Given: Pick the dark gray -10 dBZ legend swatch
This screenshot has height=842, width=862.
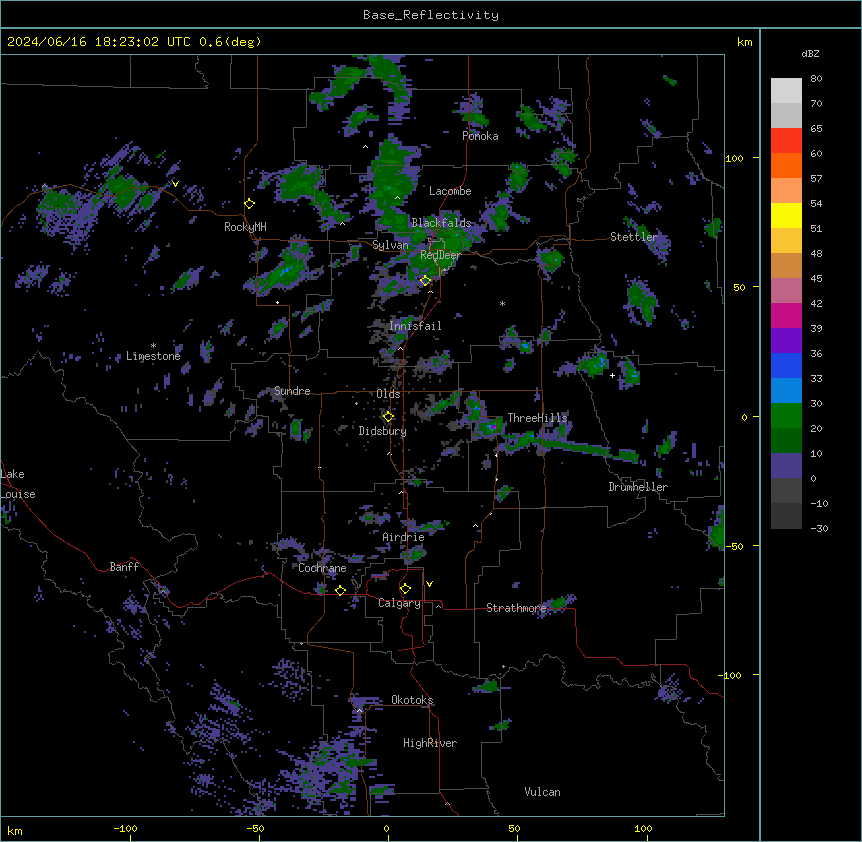Looking at the screenshot, I should (786, 516).
